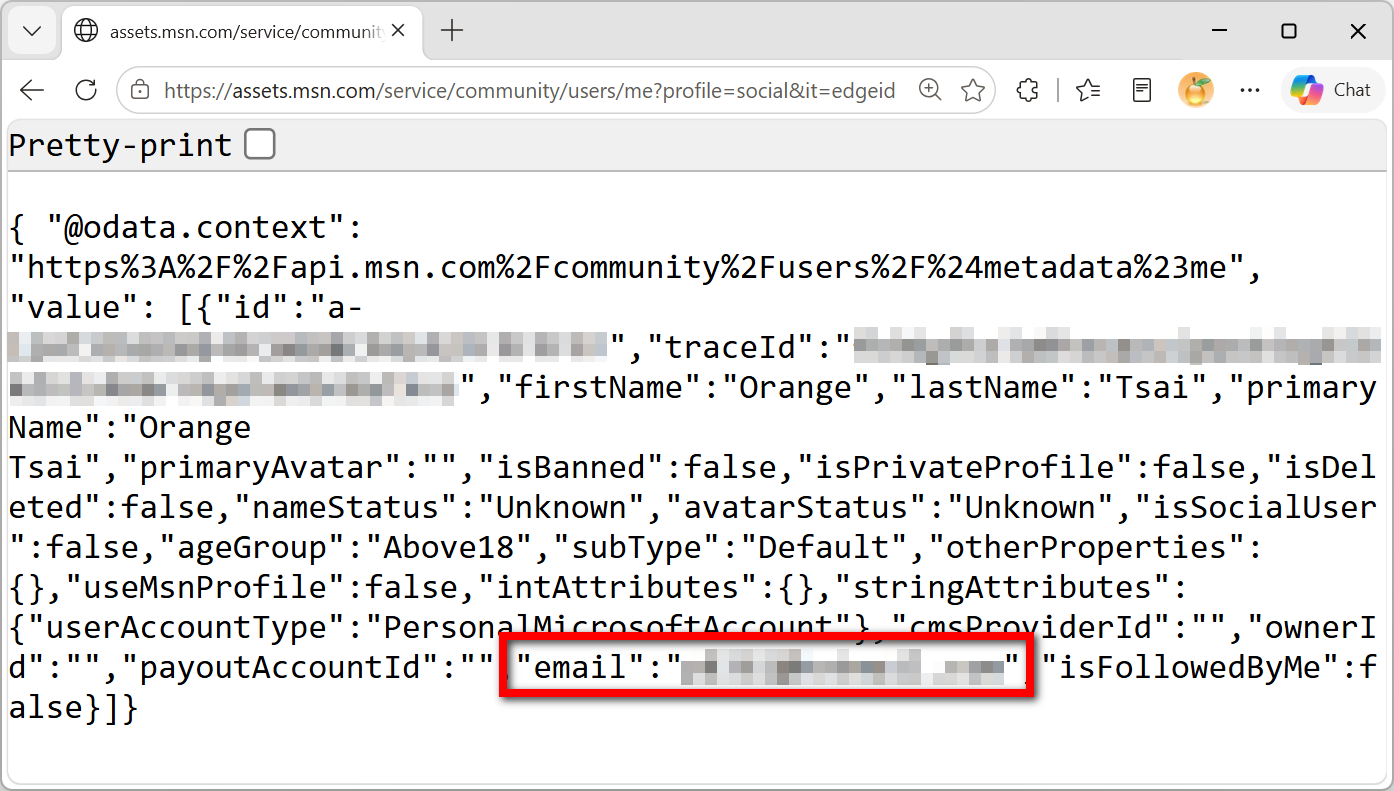Screen dimensions: 1394x791
Task: Open a new tab
Action: tap(452, 31)
